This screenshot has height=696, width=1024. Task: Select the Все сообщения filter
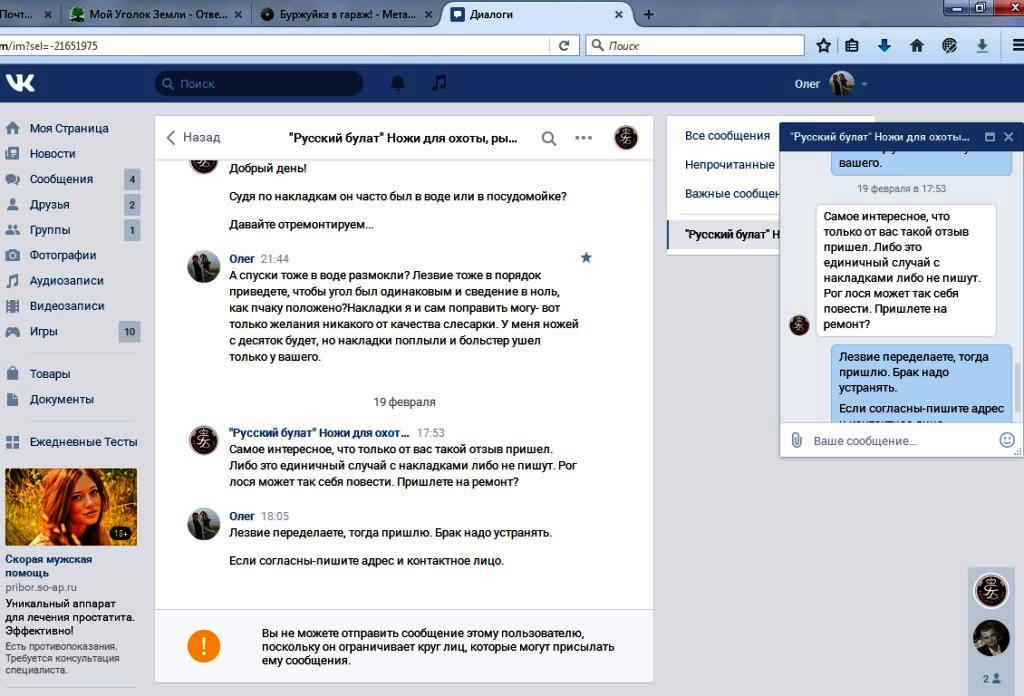[727, 135]
